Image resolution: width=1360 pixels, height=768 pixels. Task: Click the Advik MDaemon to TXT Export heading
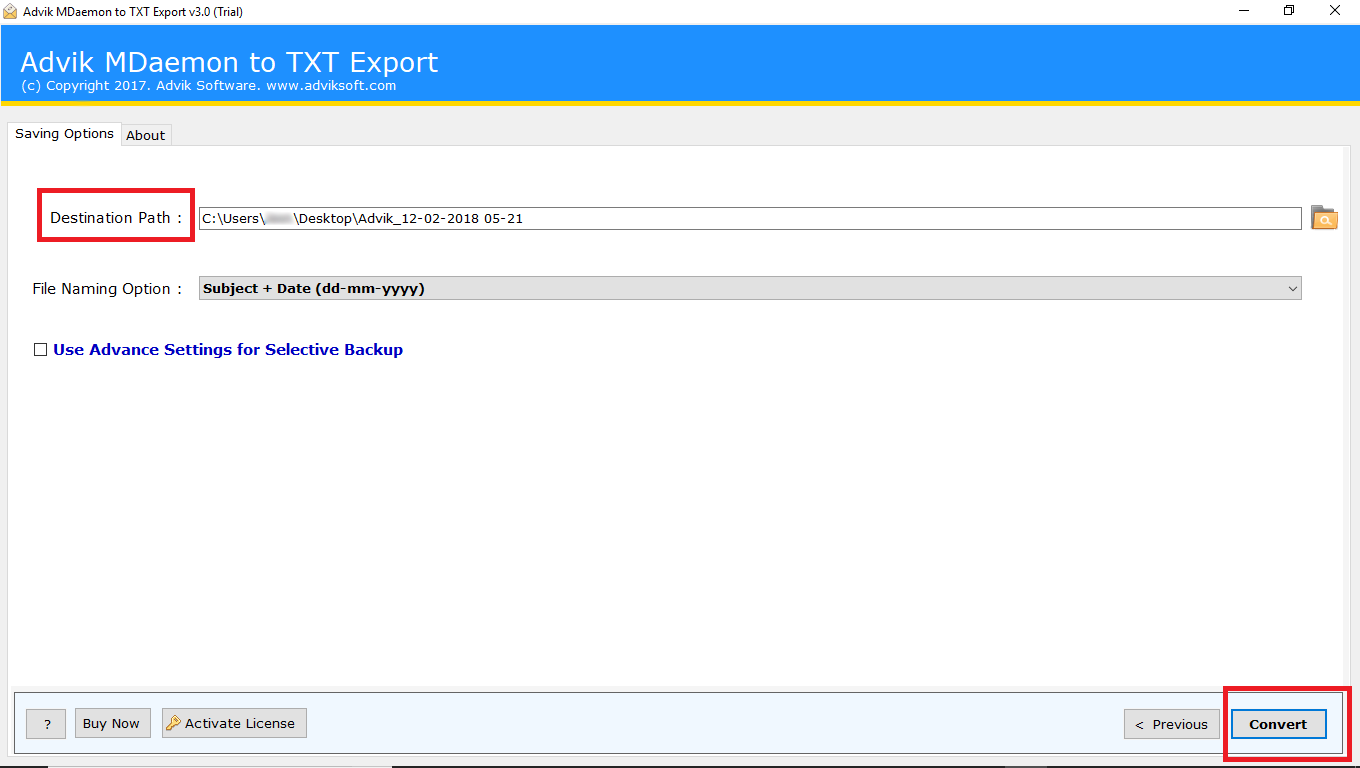coord(229,62)
